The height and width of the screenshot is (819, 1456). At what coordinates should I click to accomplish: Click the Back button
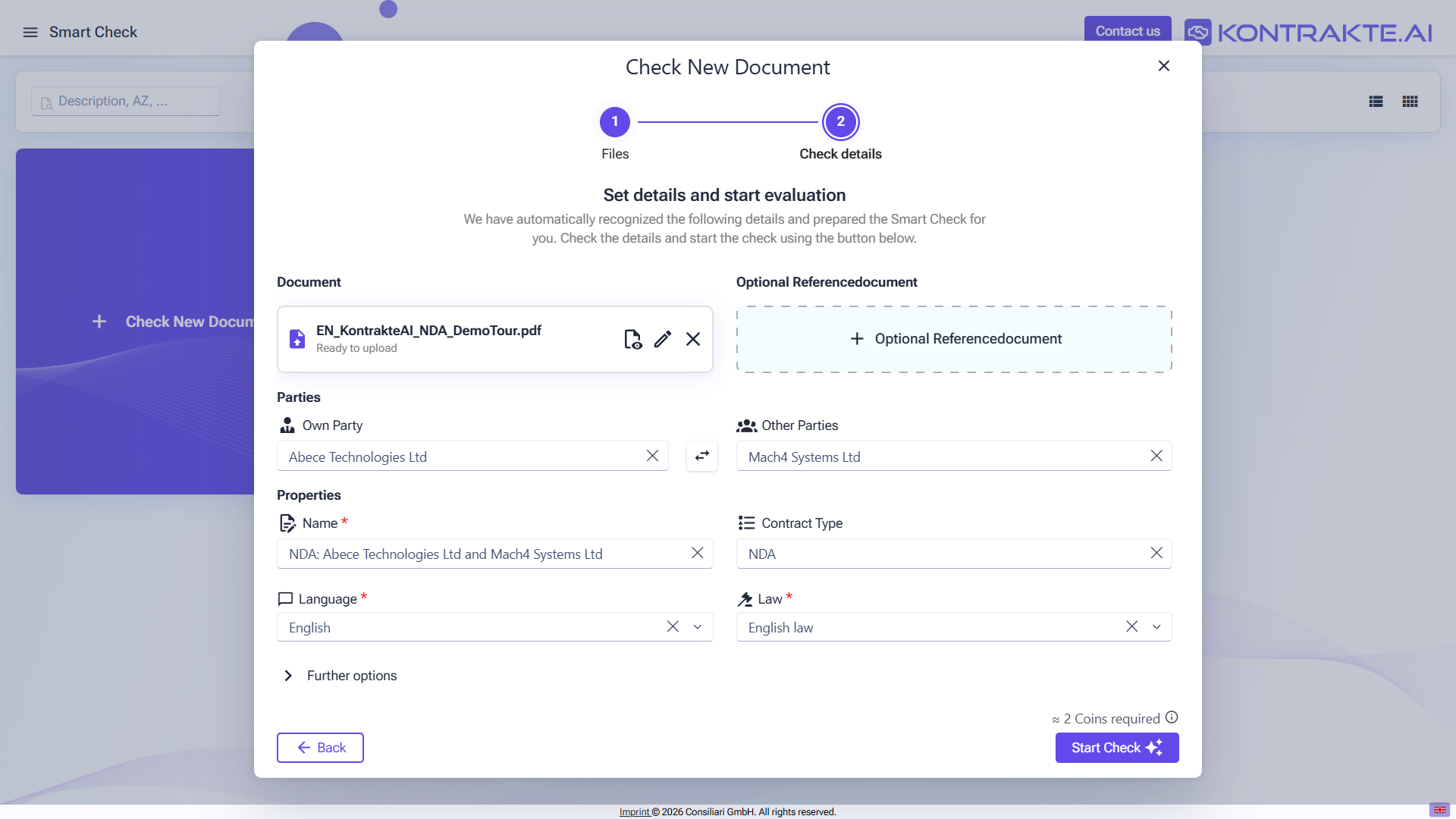[320, 748]
